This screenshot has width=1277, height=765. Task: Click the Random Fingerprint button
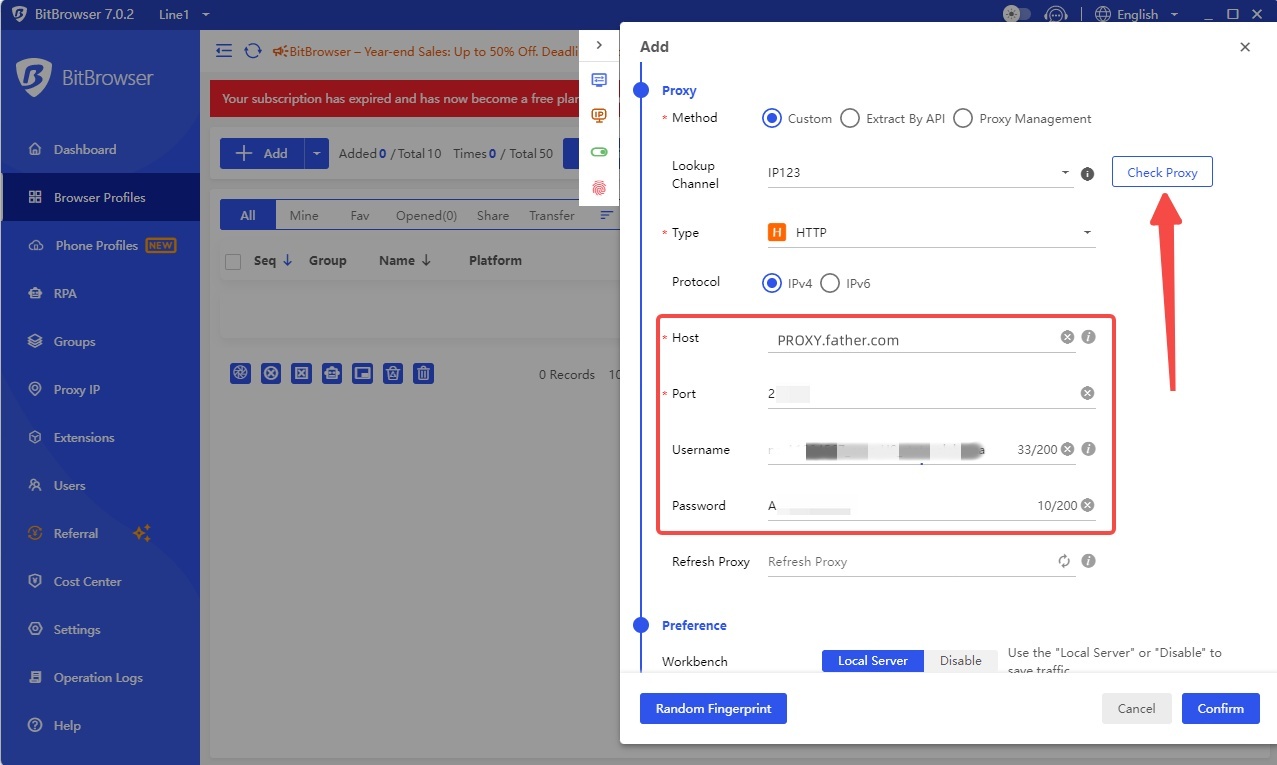pos(713,708)
